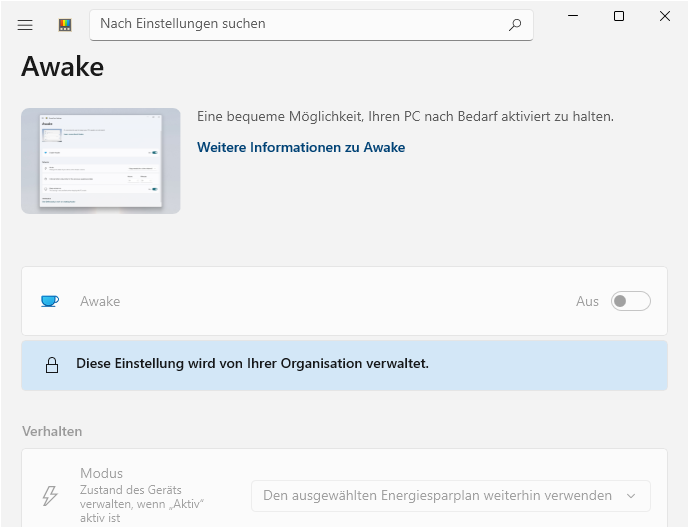Maximize the settings window
Image resolution: width=689 pixels, height=528 pixels.
pos(619,16)
